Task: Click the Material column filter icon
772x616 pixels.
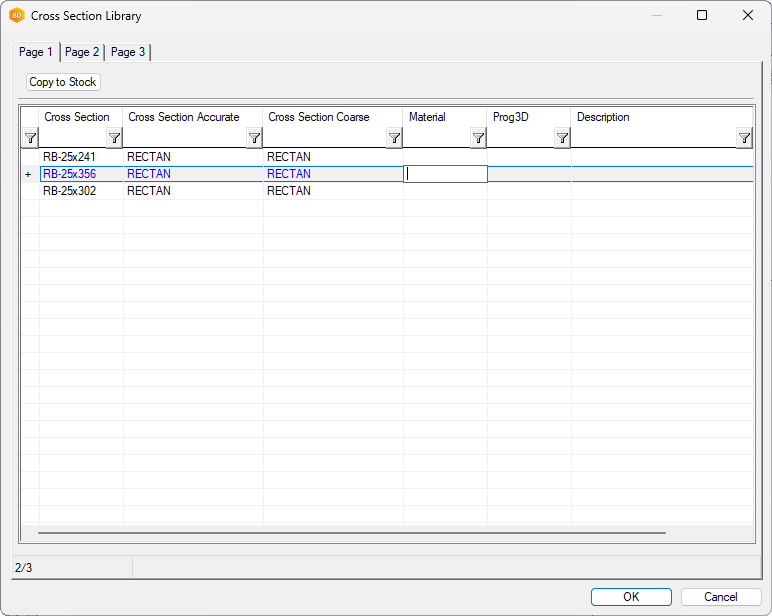Action: pos(478,138)
